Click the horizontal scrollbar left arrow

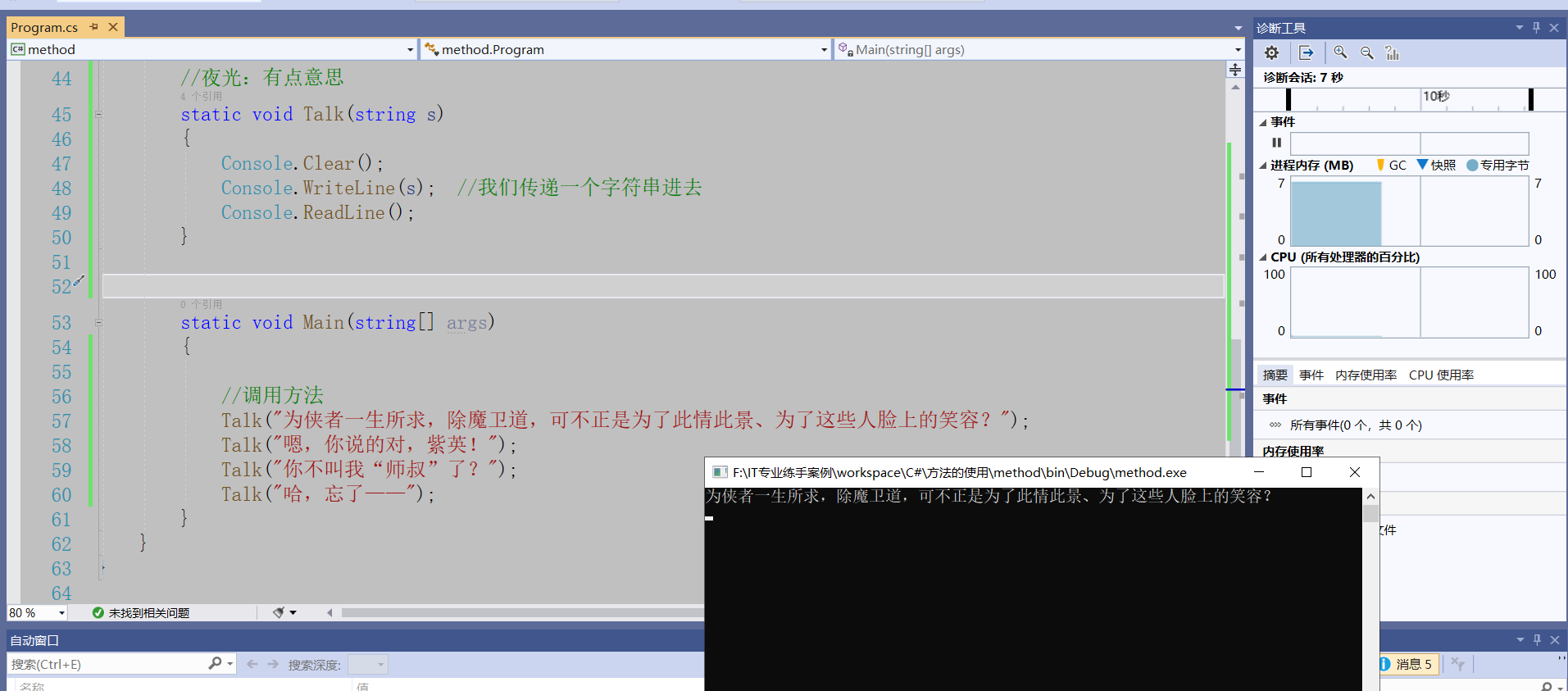[330, 612]
